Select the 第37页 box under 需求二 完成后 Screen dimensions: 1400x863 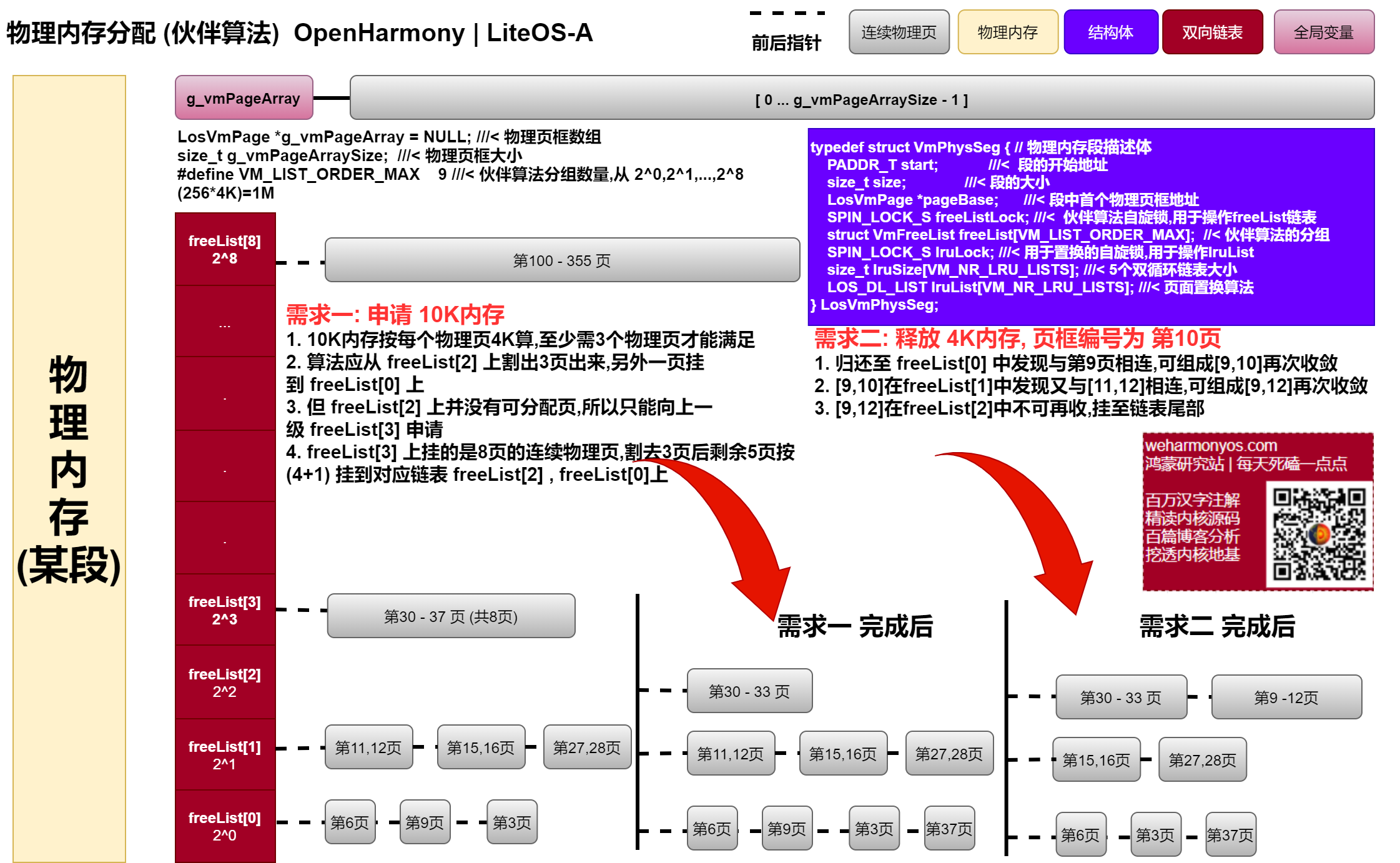[1230, 834]
